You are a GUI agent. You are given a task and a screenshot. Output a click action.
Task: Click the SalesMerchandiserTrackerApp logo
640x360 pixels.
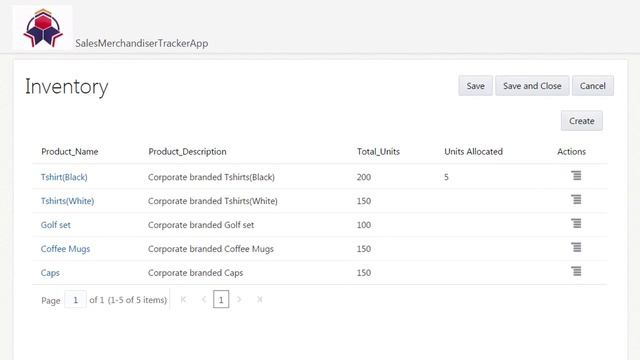[x=43, y=28]
